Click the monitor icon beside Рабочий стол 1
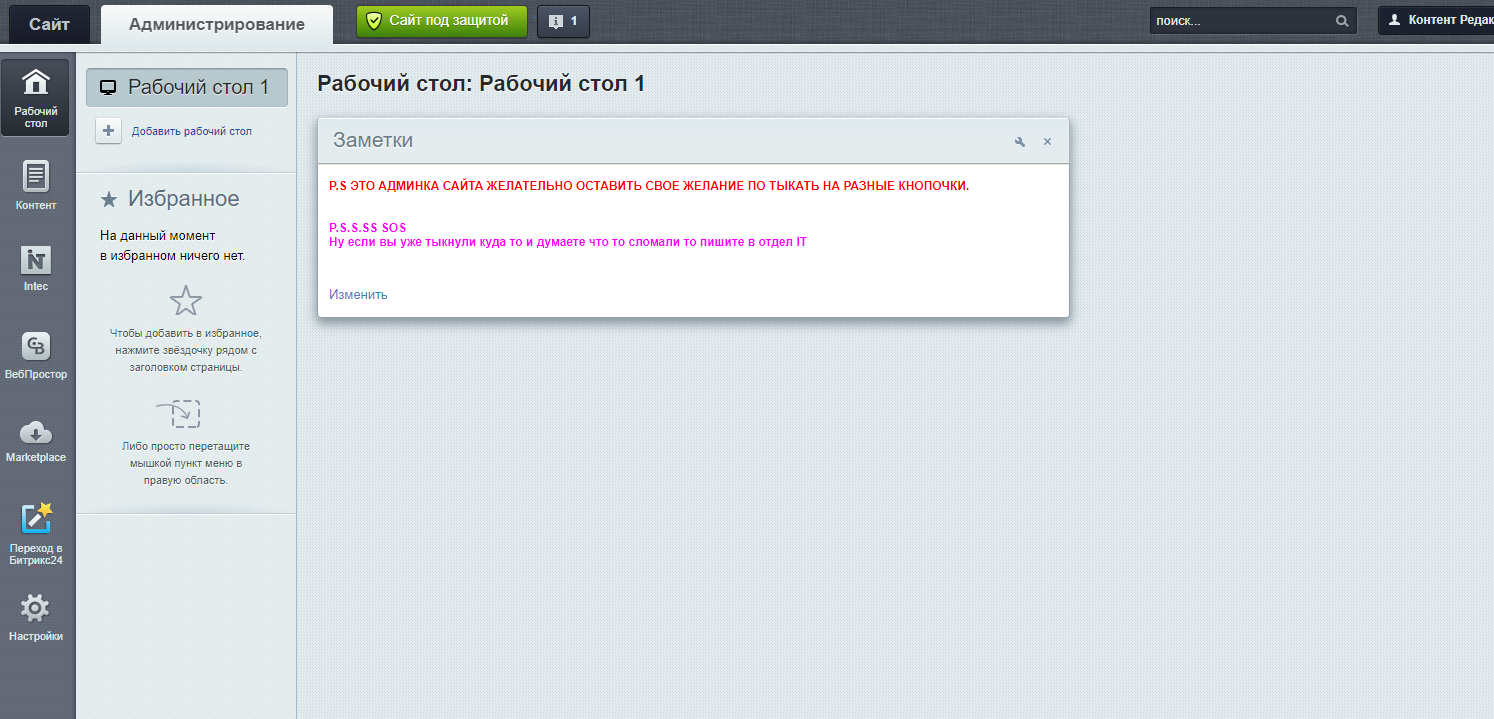This screenshot has height=719, width=1494. [x=108, y=88]
